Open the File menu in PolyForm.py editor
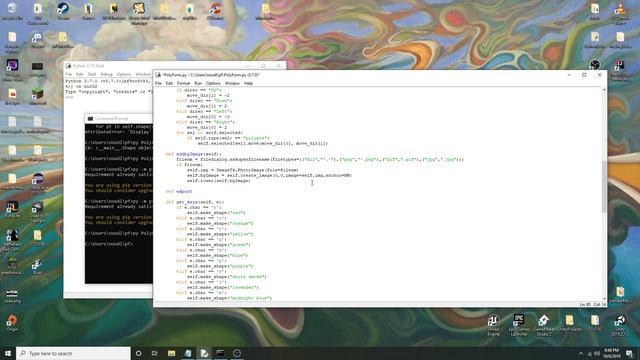The image size is (640, 360). click(158, 83)
